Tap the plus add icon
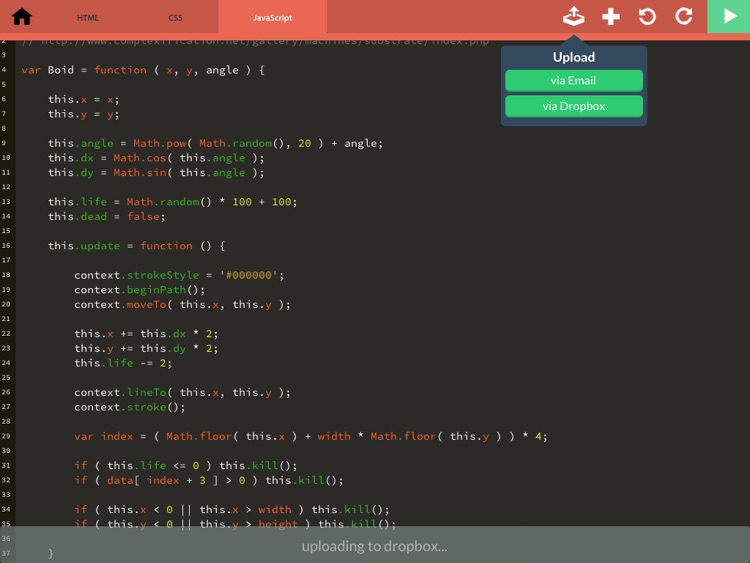The height and width of the screenshot is (563, 750). pyautogui.click(x=611, y=16)
